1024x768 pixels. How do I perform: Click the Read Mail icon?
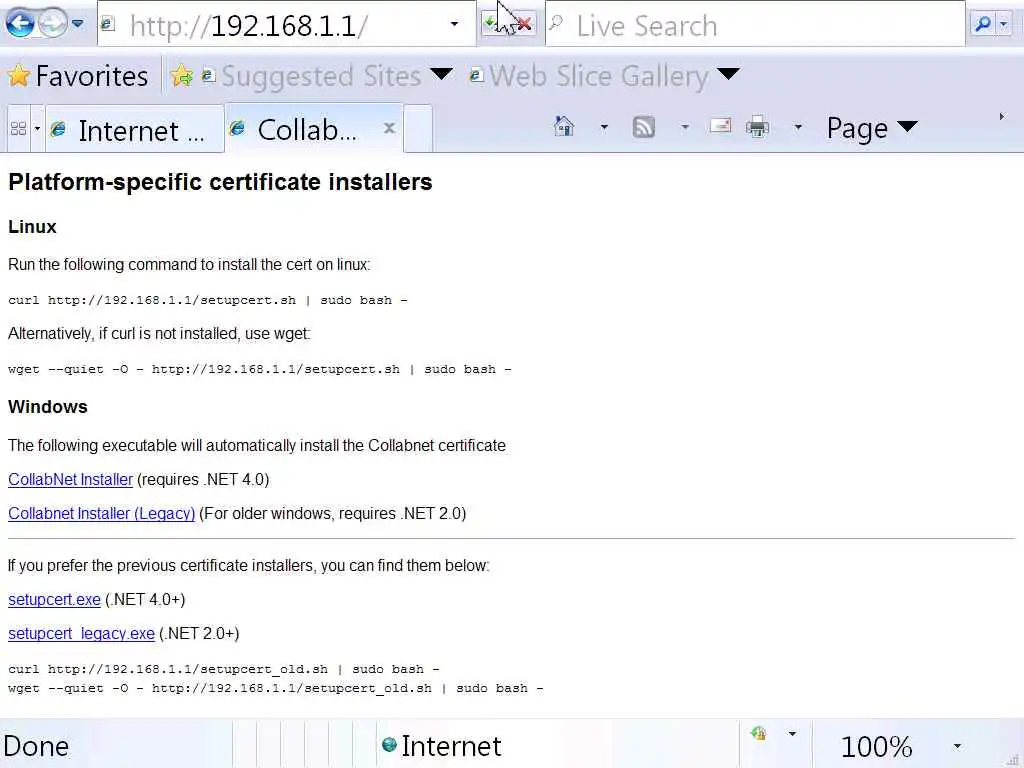tap(720, 125)
